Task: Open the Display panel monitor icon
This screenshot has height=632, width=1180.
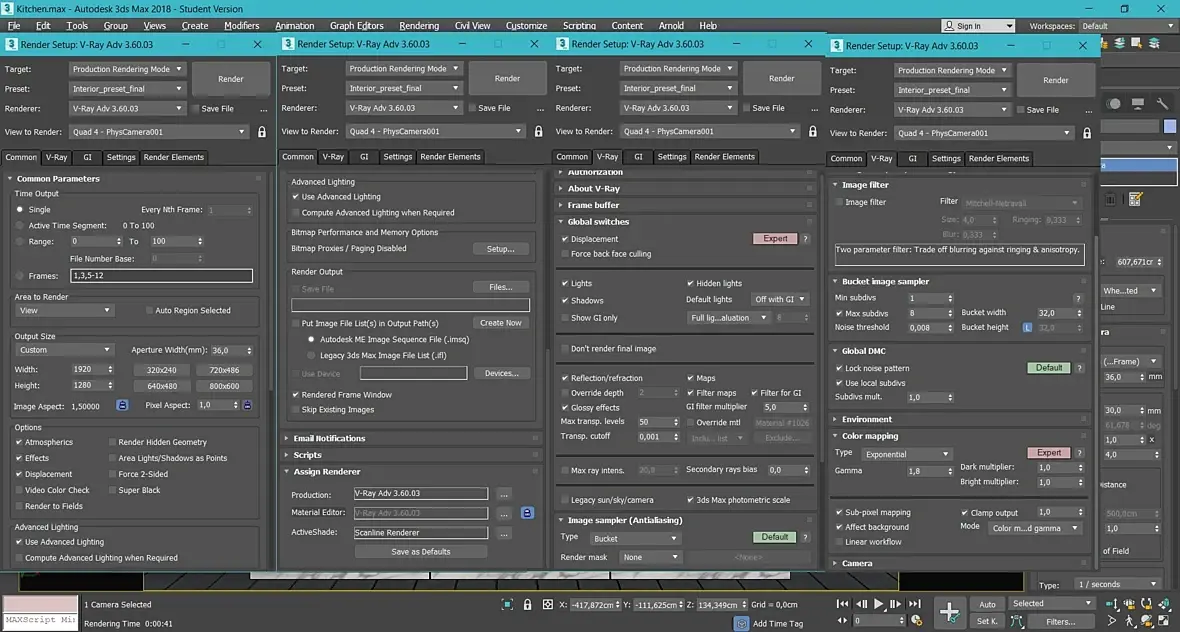Action: click(x=1139, y=103)
